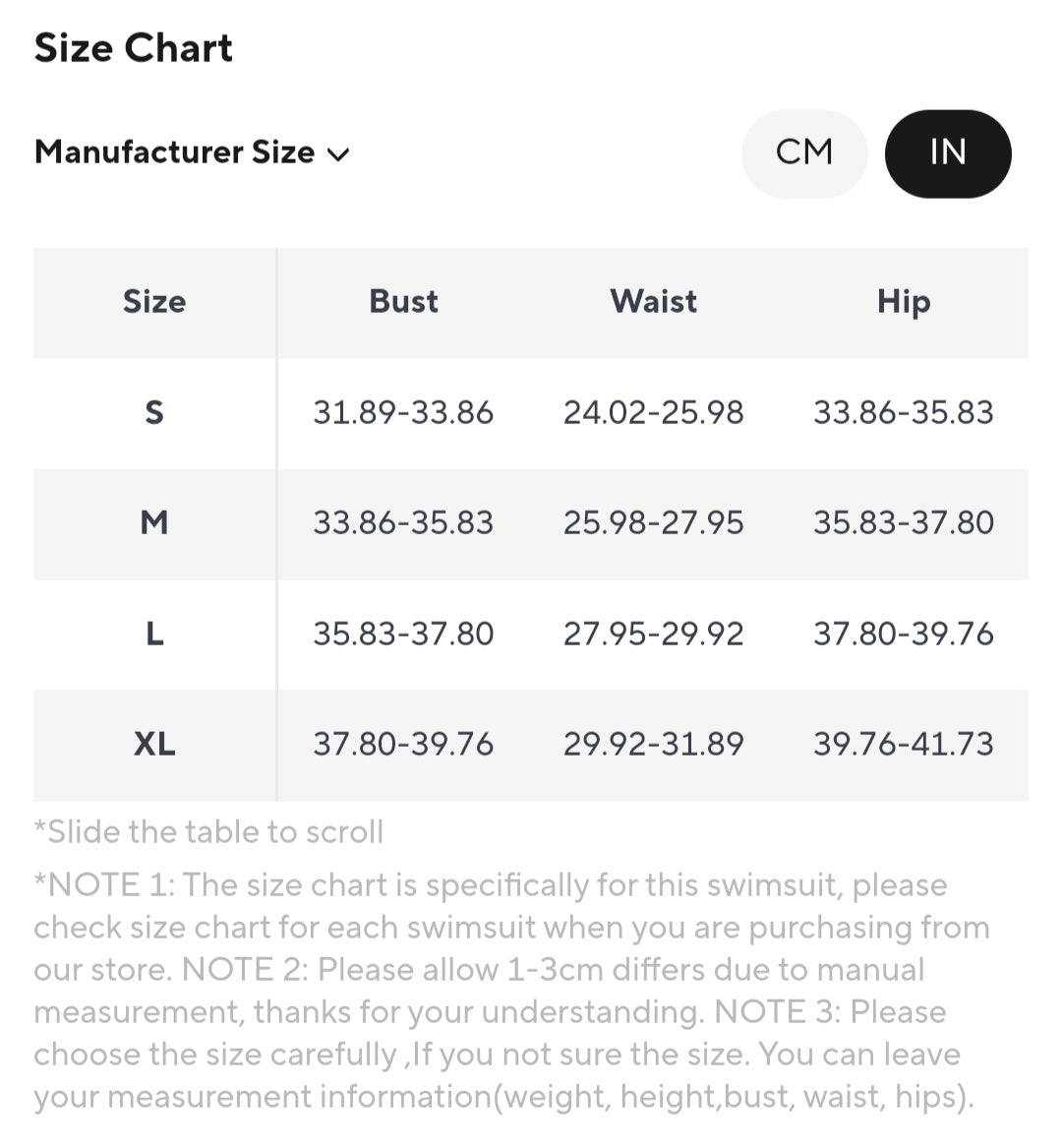The height and width of the screenshot is (1148, 1062).
Task: Switch units to CM
Action: point(804,153)
